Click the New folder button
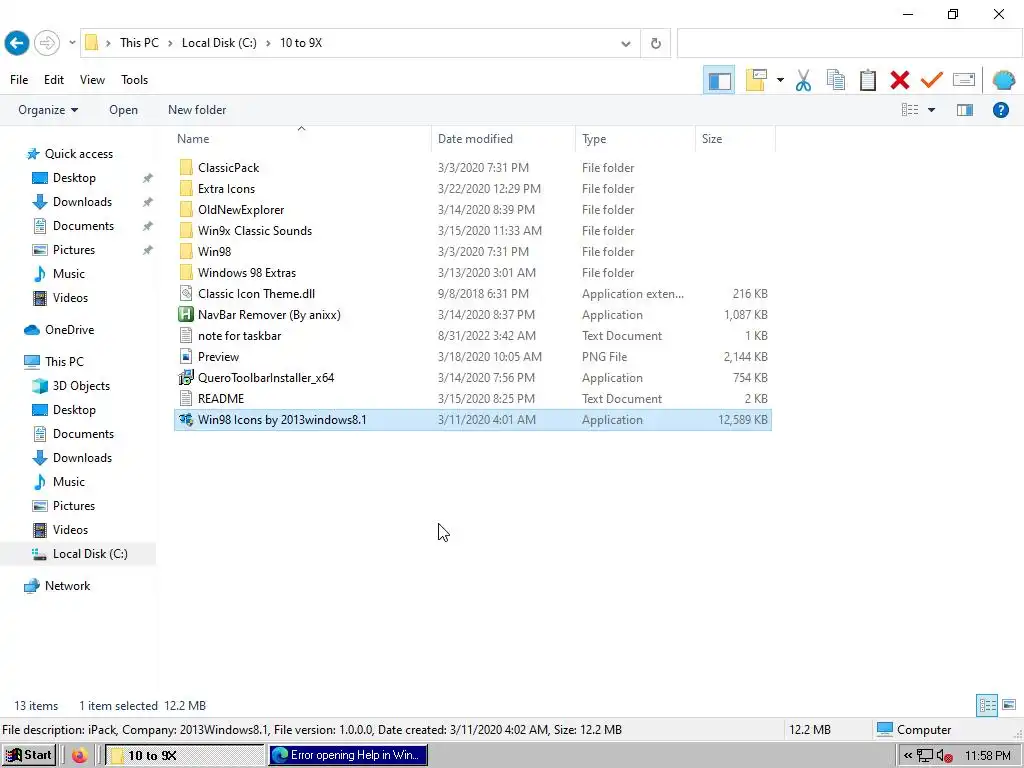The width and height of the screenshot is (1024, 768). pyautogui.click(x=197, y=110)
